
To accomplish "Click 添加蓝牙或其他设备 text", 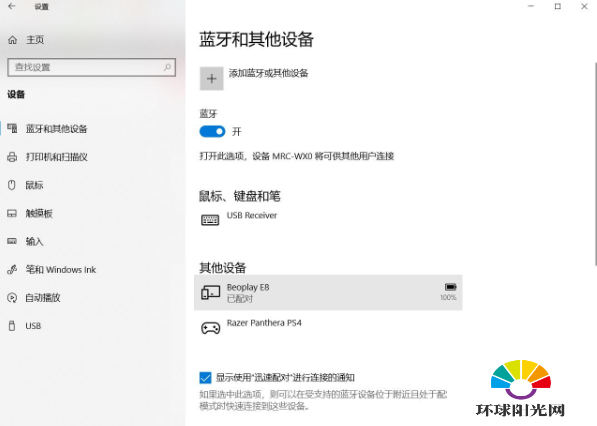I will 268,73.
